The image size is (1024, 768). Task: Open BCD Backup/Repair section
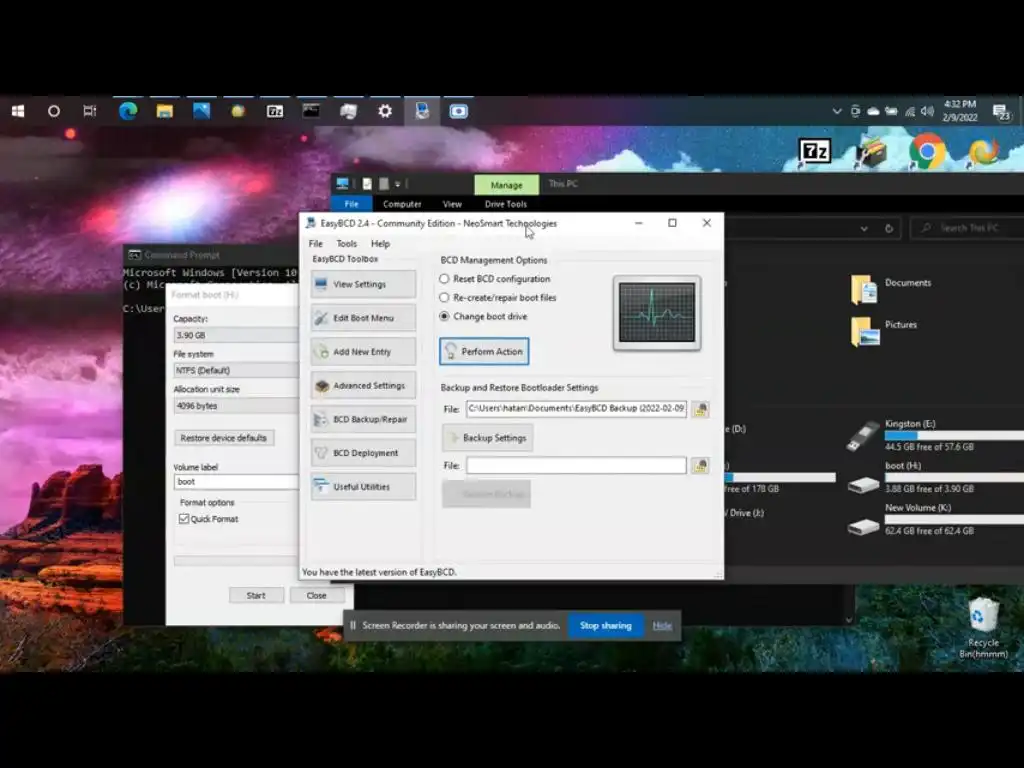(x=363, y=419)
